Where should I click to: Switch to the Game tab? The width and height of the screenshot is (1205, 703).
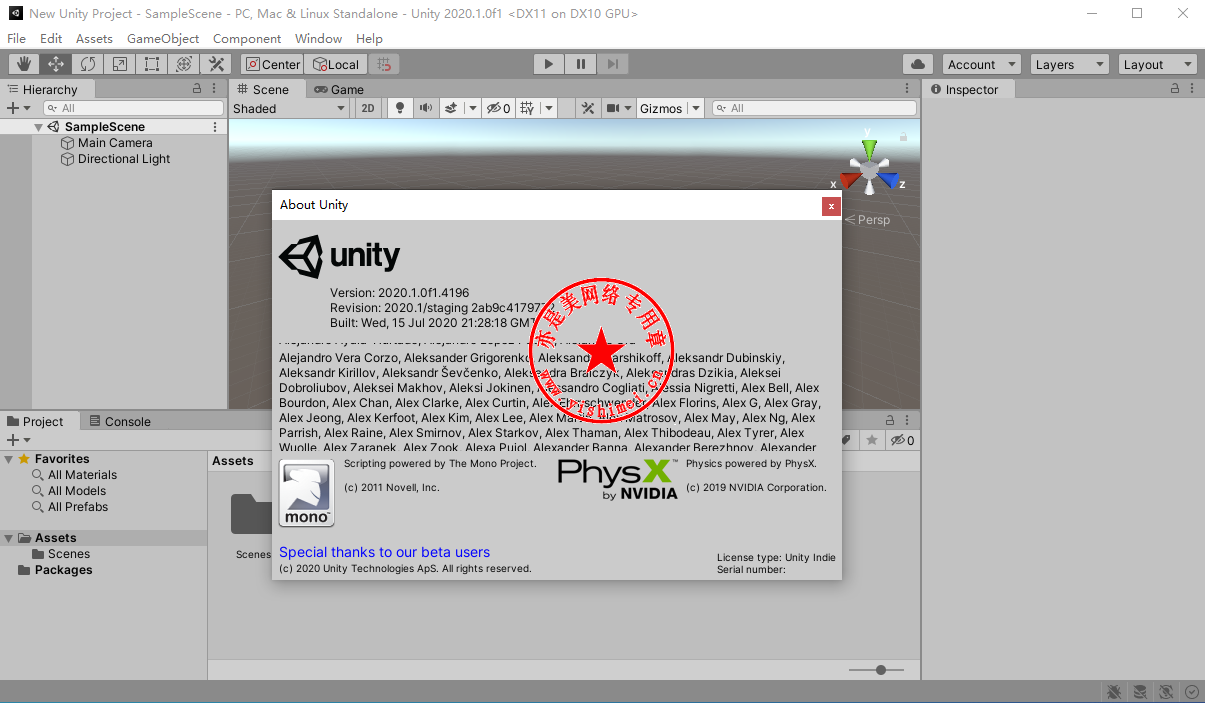point(339,89)
